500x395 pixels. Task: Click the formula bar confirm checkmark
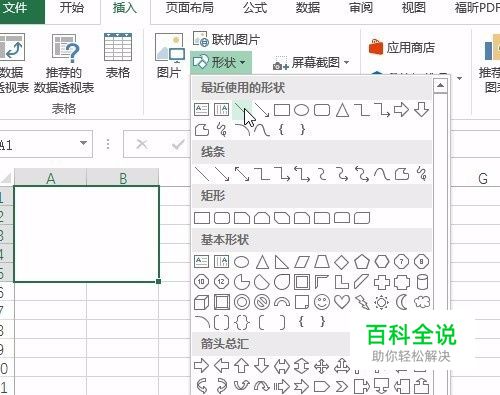[178, 144]
